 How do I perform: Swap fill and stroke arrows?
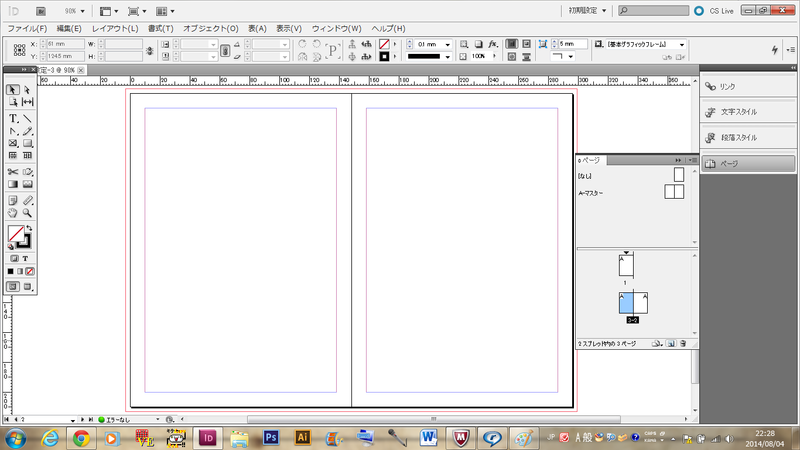[29, 228]
